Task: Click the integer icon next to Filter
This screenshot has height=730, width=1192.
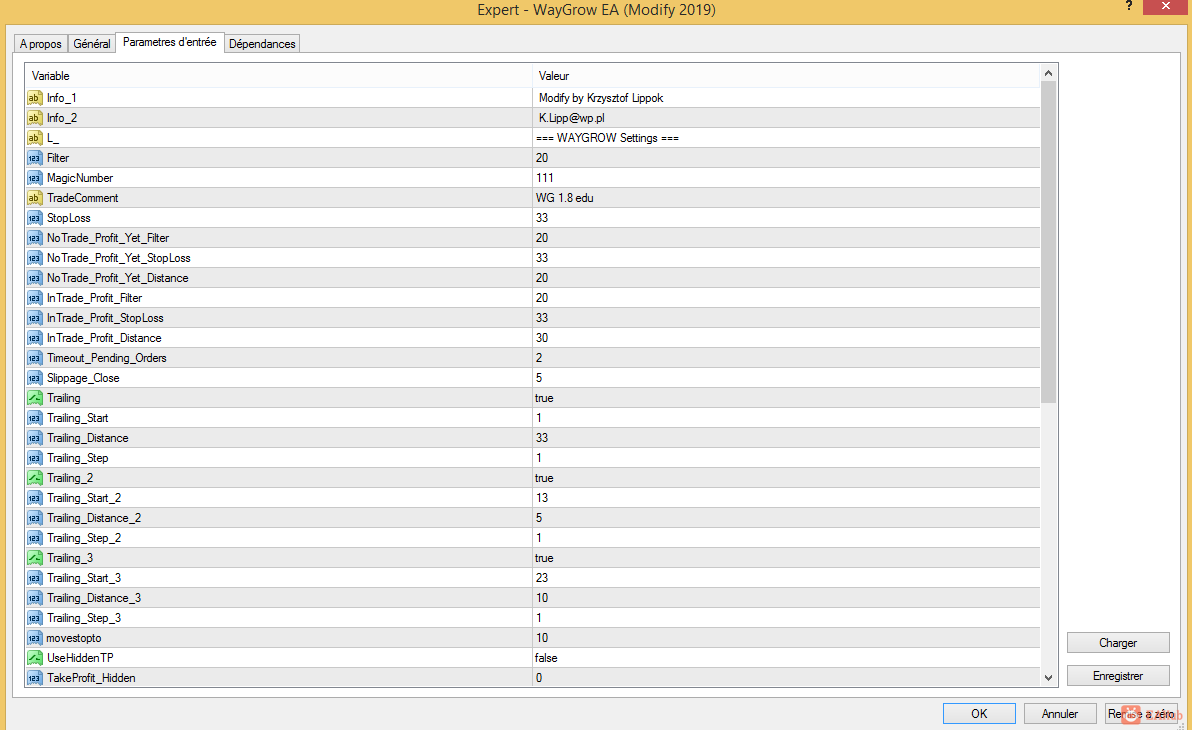Action: [x=34, y=158]
